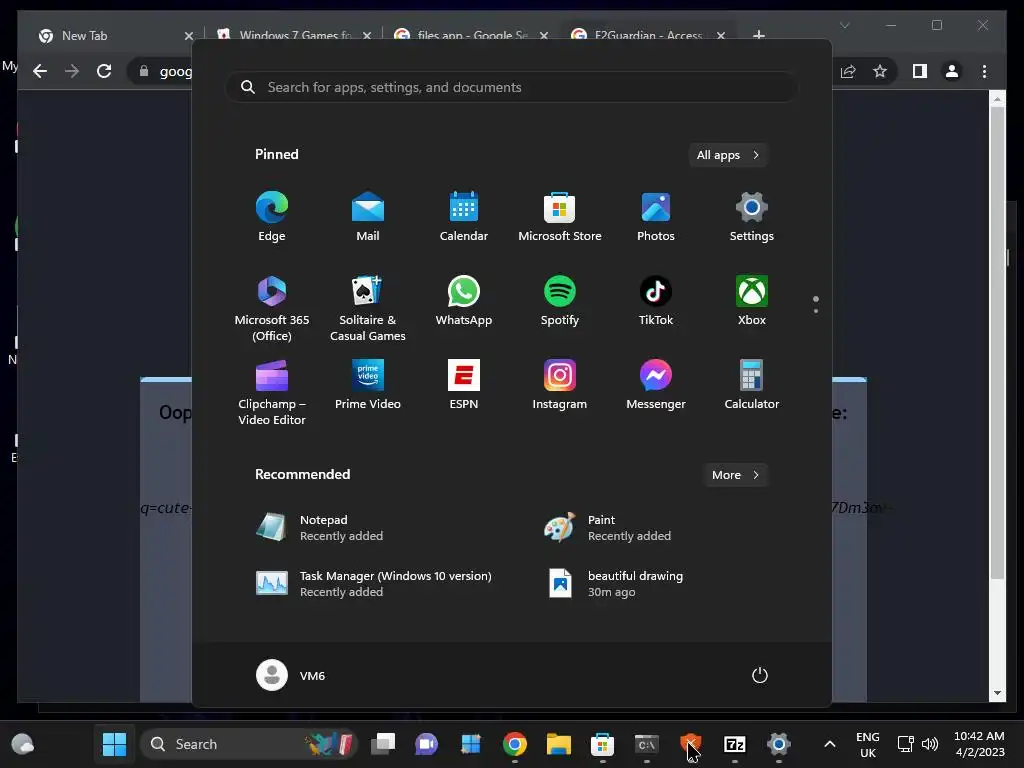Launch TikTok
The height and width of the screenshot is (768, 1024).
656,301
